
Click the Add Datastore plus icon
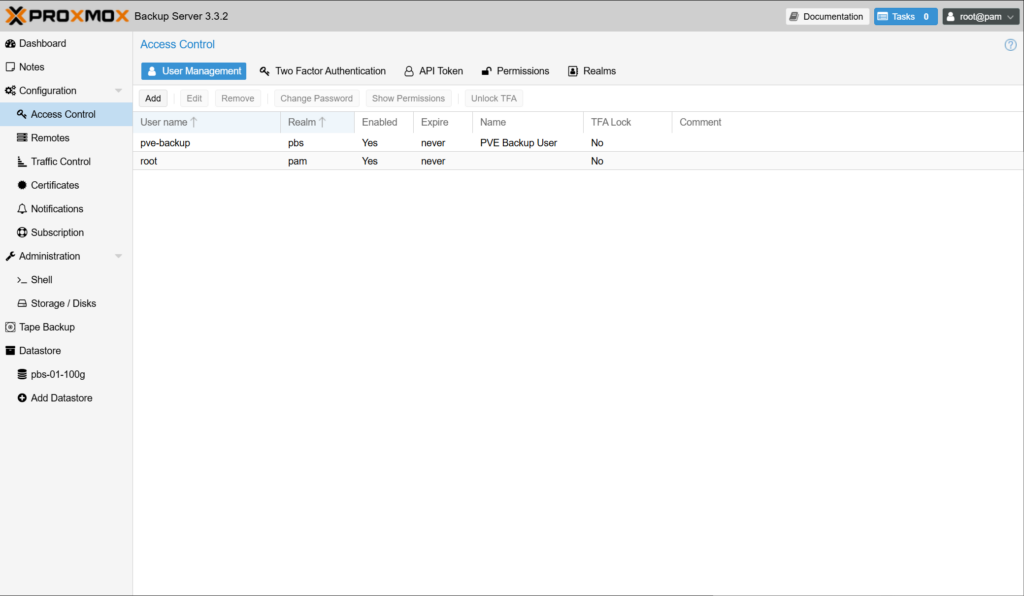point(22,398)
